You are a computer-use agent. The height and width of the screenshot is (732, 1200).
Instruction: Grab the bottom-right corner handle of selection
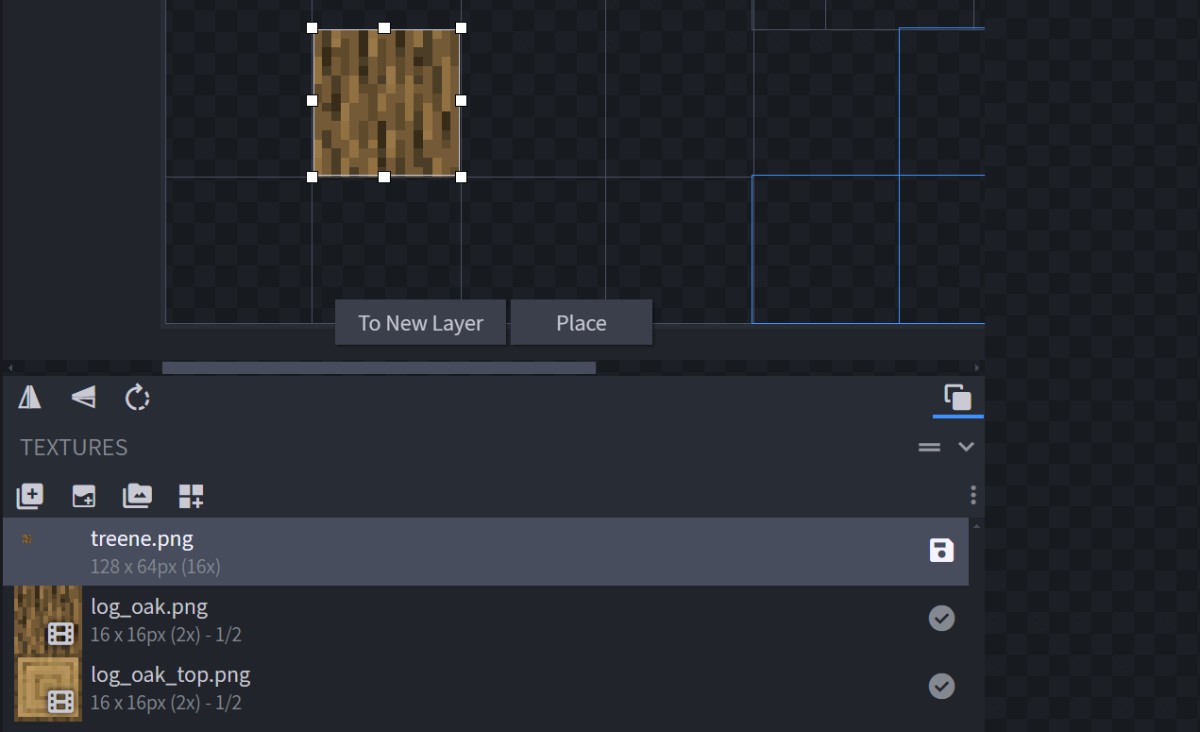pyautogui.click(x=461, y=177)
